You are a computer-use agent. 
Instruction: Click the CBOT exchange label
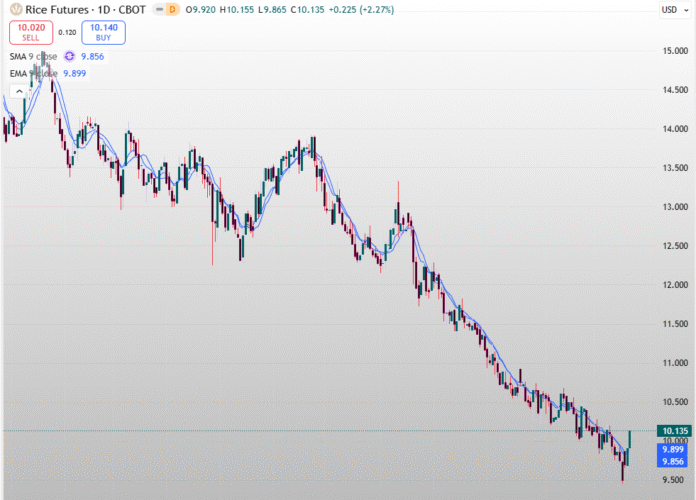[x=132, y=10]
